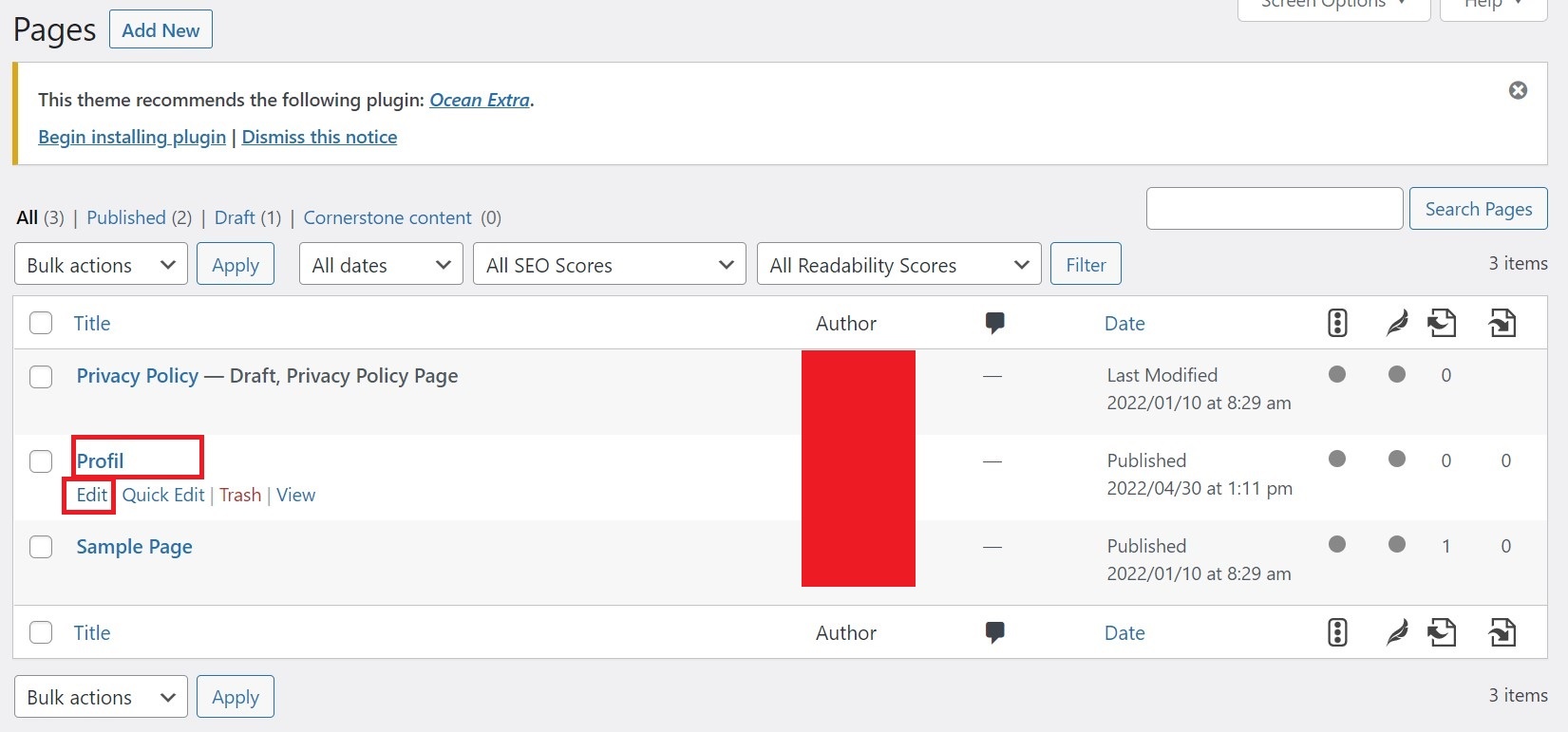Click the SEO score icon in header
The image size is (1568, 732).
[1337, 323]
